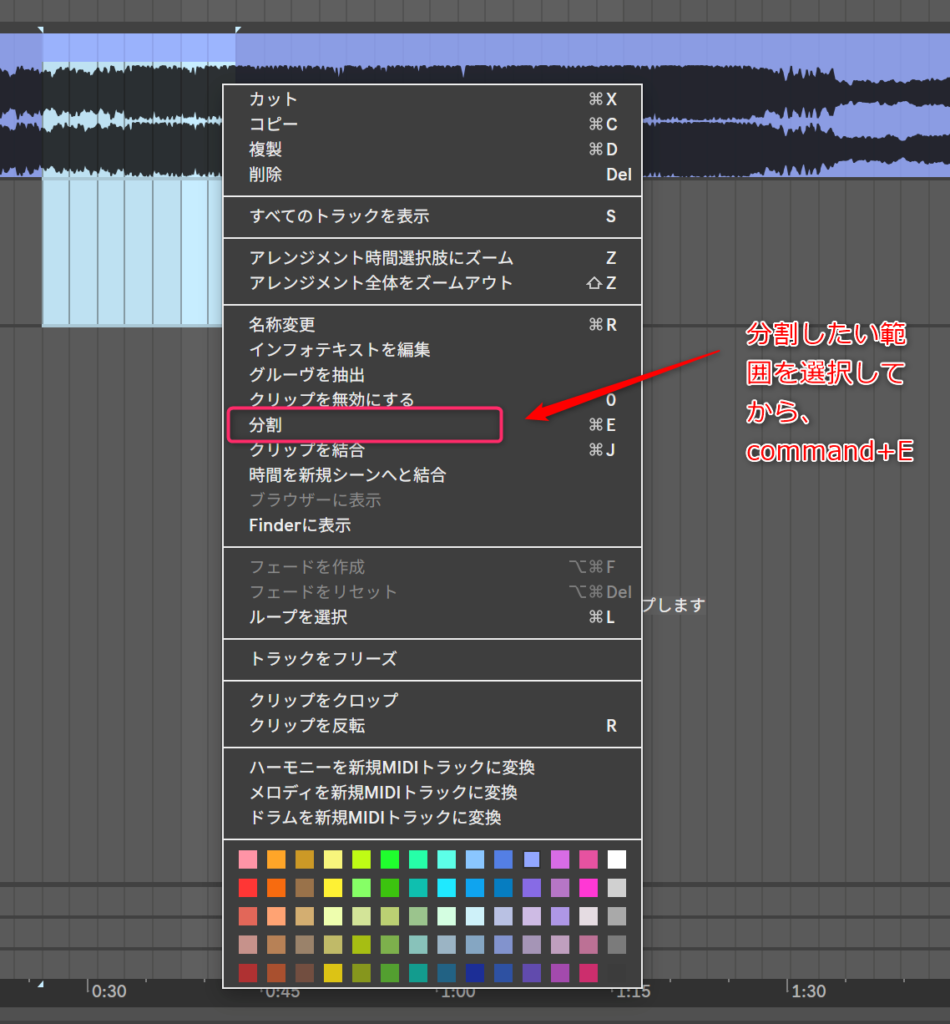Choose カット (Cut) from the menu

[273, 99]
